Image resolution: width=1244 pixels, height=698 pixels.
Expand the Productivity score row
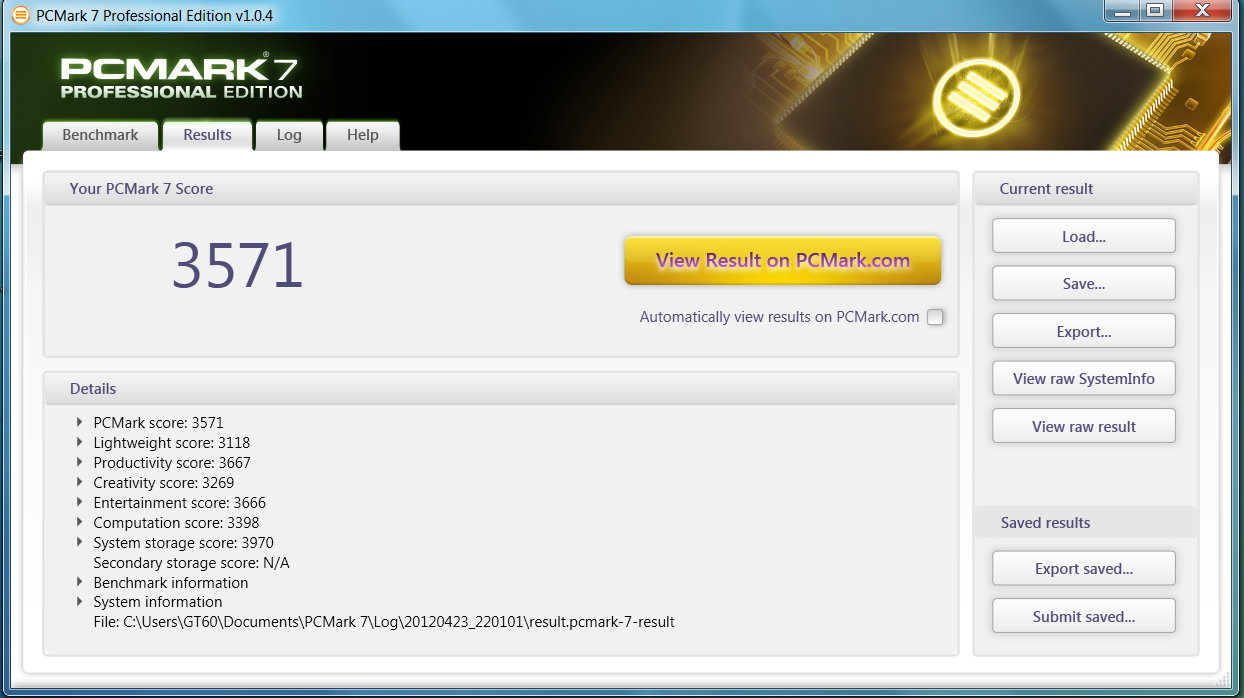[80, 462]
